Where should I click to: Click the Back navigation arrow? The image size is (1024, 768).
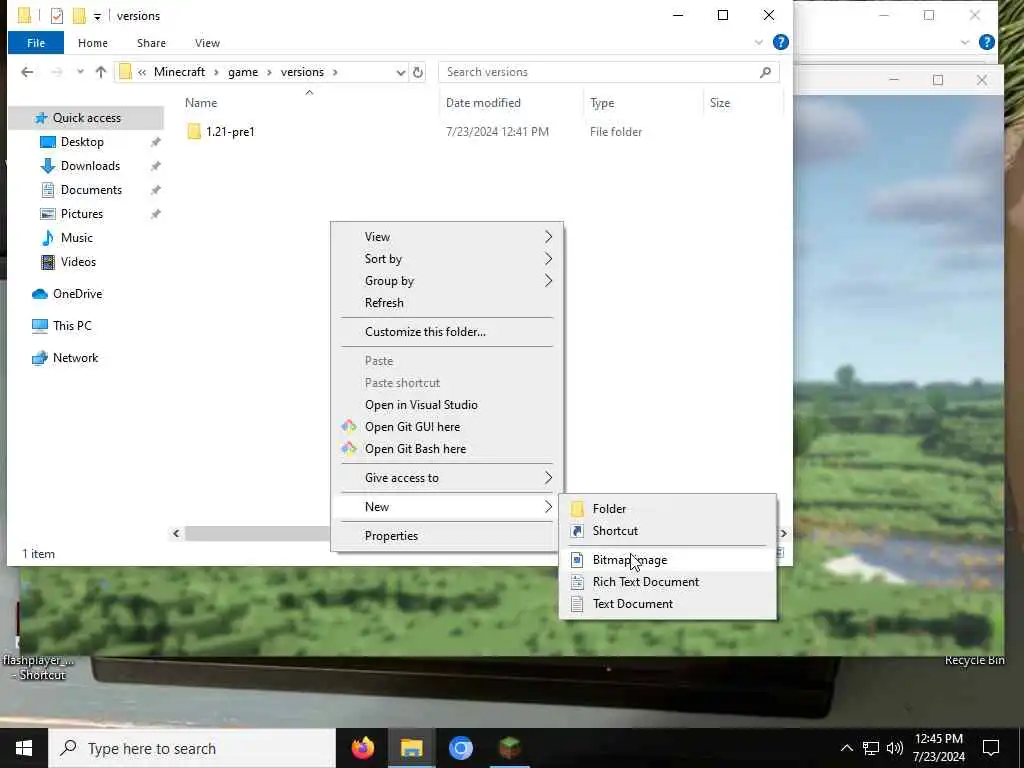pos(27,72)
